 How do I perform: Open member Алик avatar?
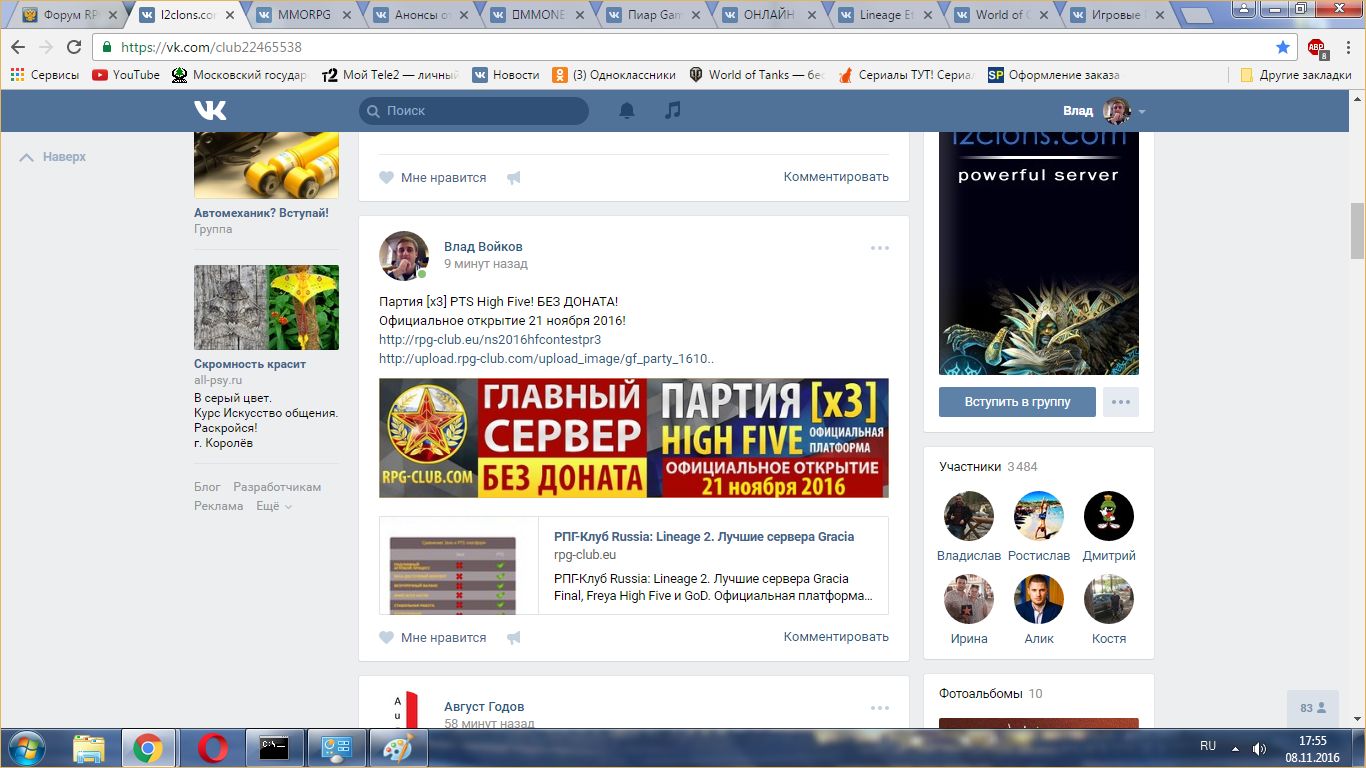[x=1039, y=599]
